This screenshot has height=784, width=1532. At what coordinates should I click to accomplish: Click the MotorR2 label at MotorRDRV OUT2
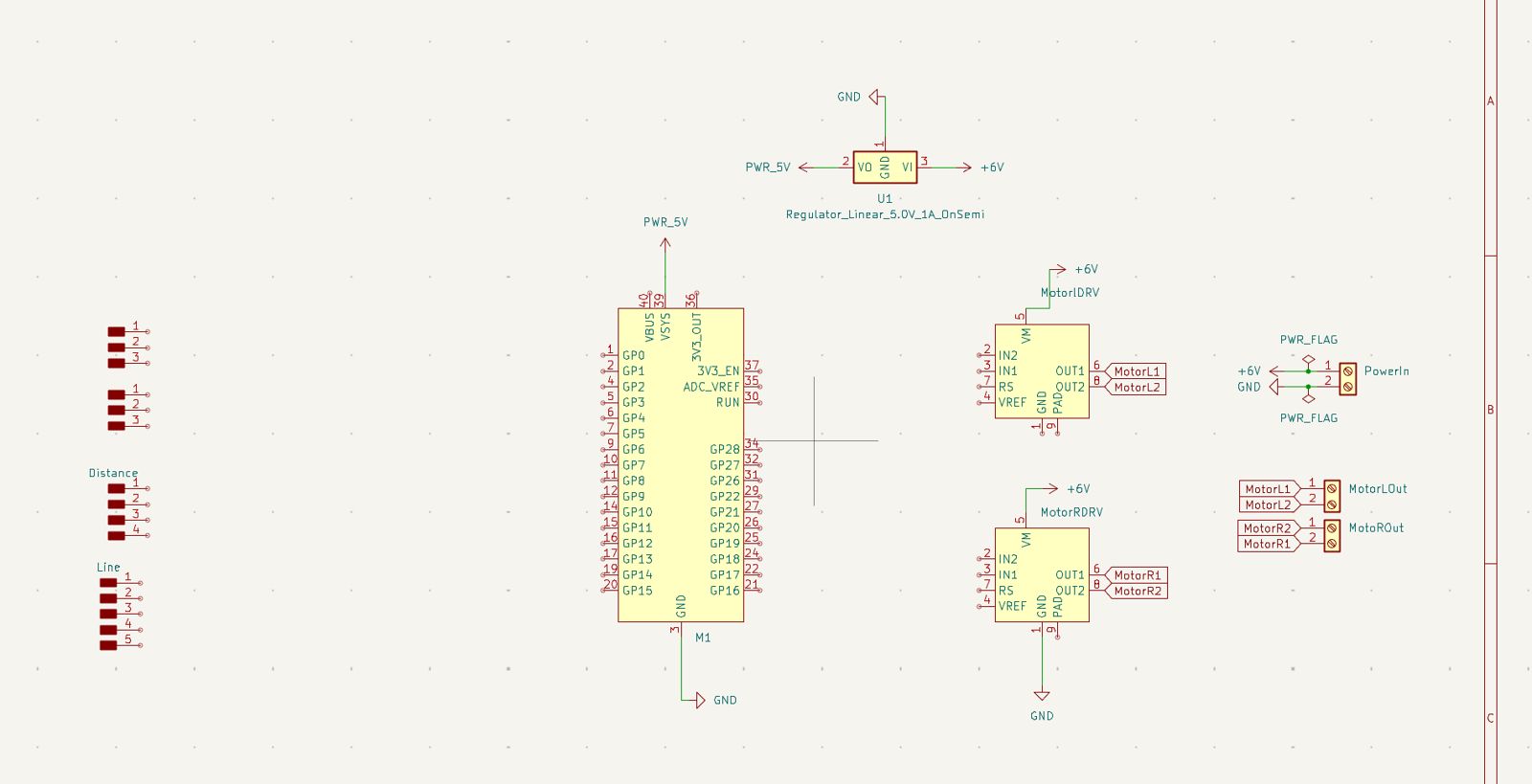1138,591
